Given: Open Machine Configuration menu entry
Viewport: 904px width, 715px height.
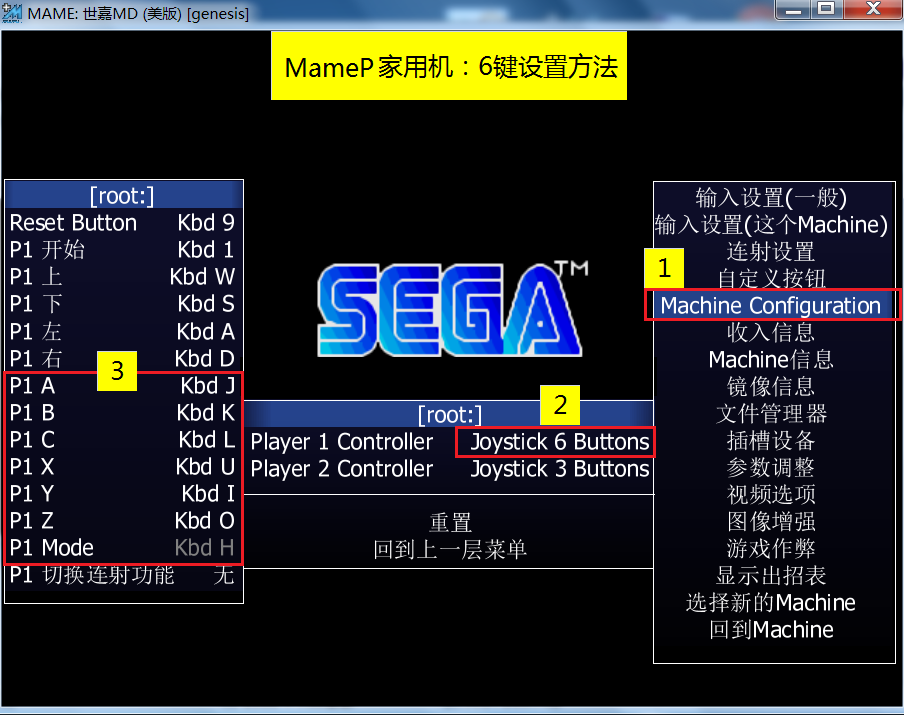Looking at the screenshot, I should pos(771,306).
